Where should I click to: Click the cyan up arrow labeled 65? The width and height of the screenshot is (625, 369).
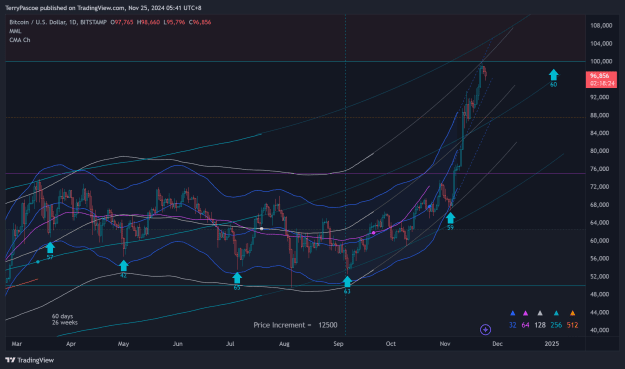pos(237,278)
